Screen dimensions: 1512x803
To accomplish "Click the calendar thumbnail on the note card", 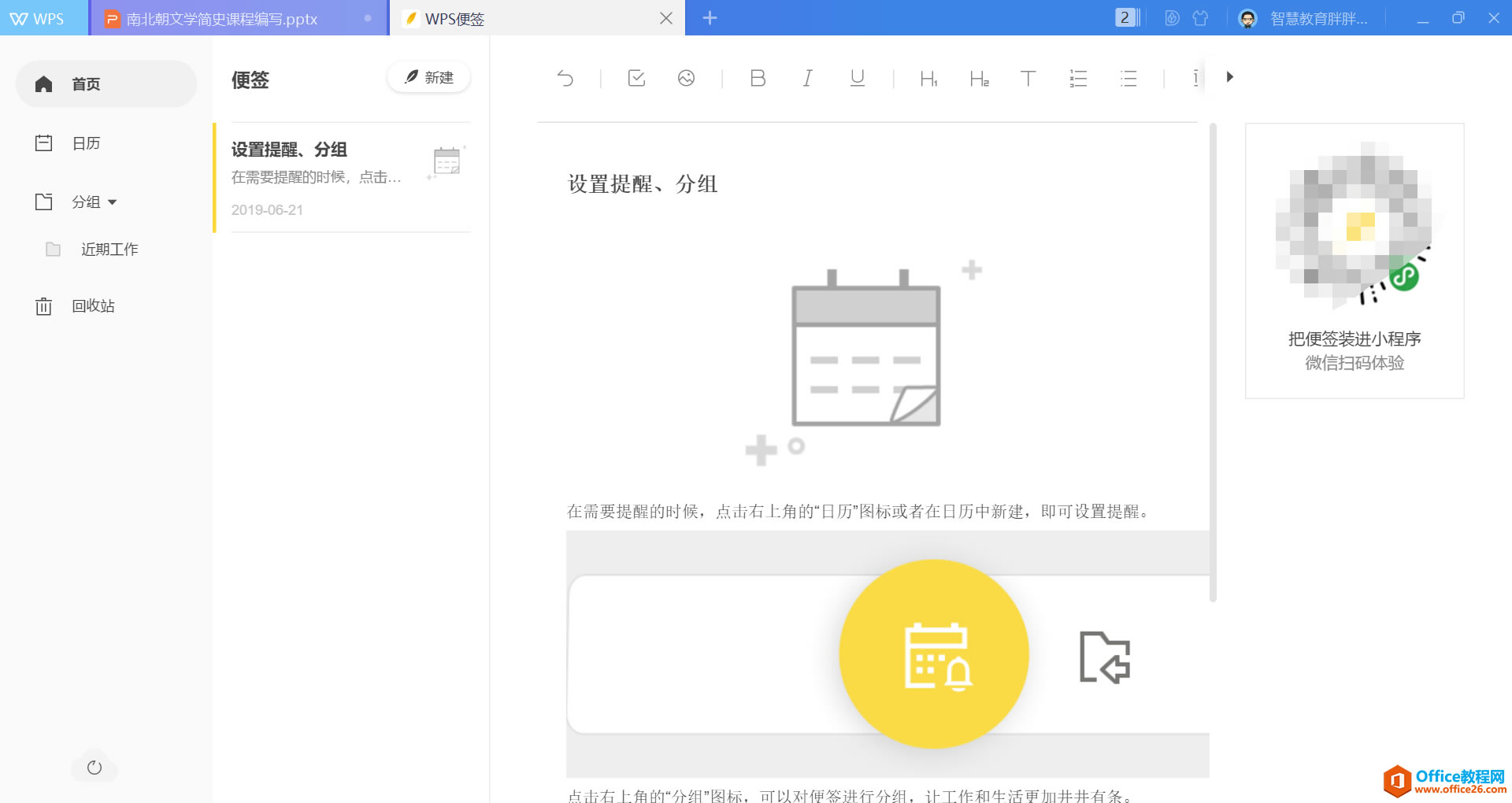I will coord(447,162).
